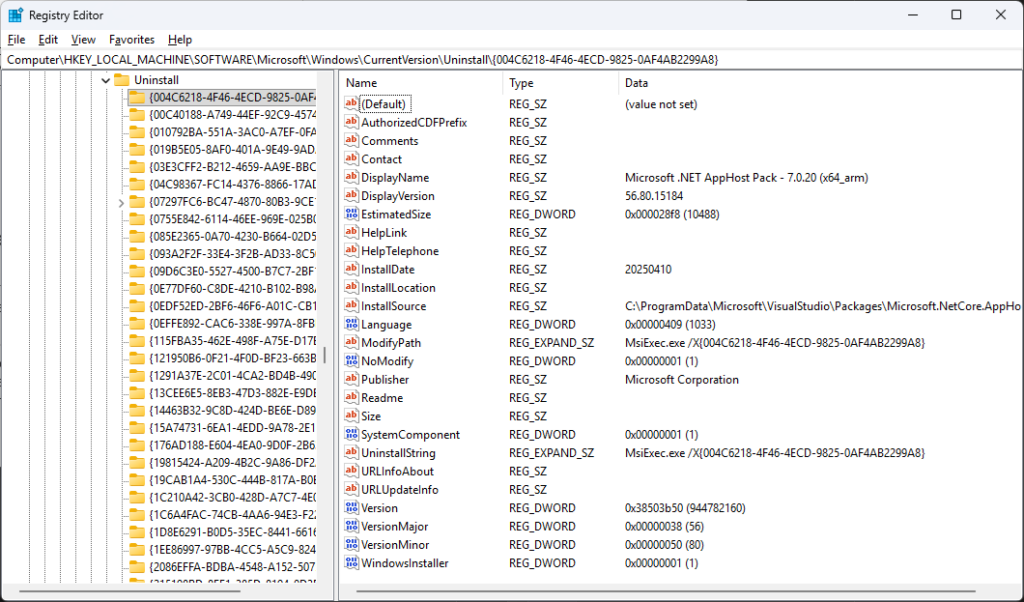Select the {0755E842-6114-46EE key
The image size is (1024, 602).
pyautogui.click(x=232, y=219)
